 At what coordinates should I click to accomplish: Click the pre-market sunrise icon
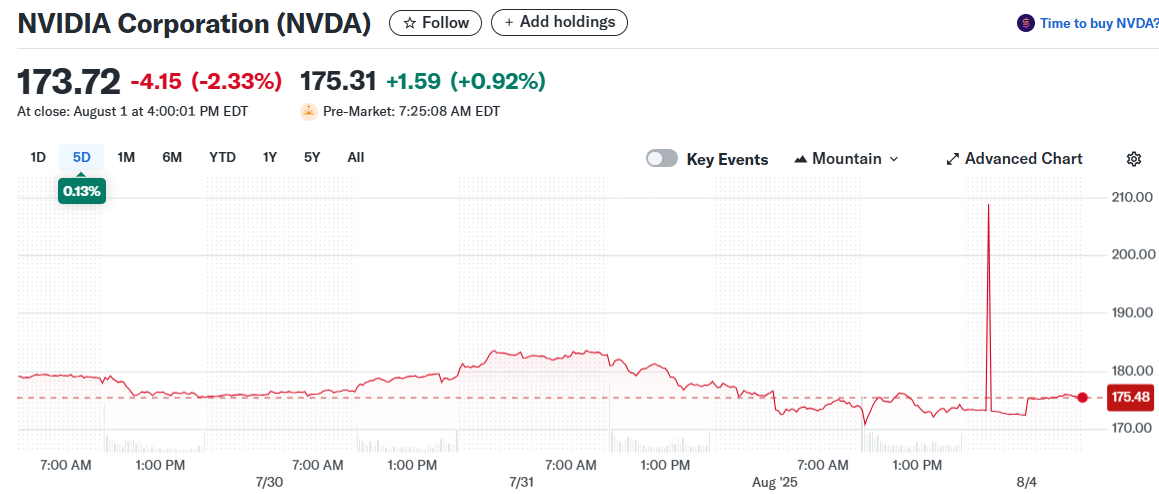308,112
